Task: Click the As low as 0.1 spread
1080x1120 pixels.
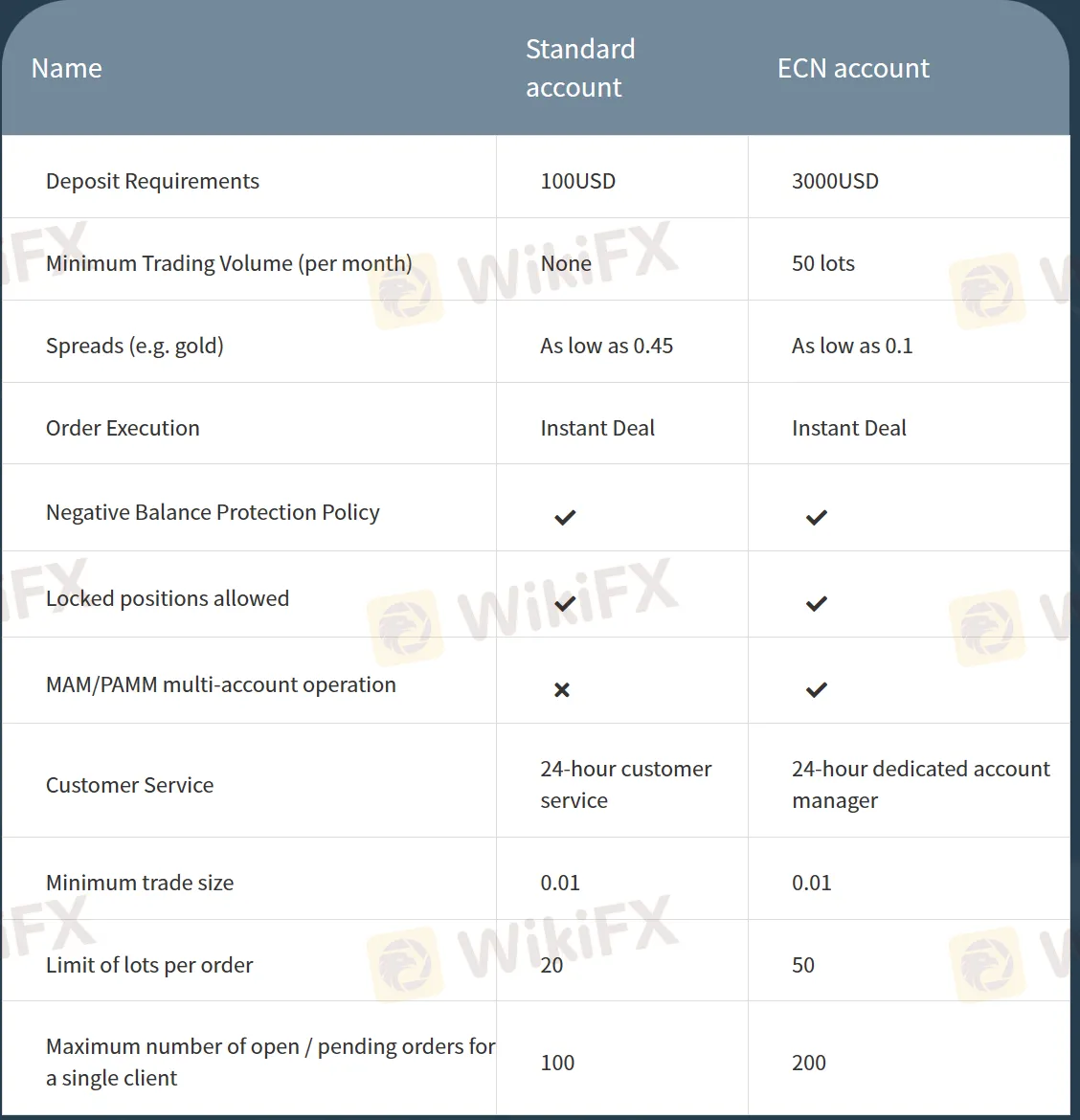Action: coord(852,346)
